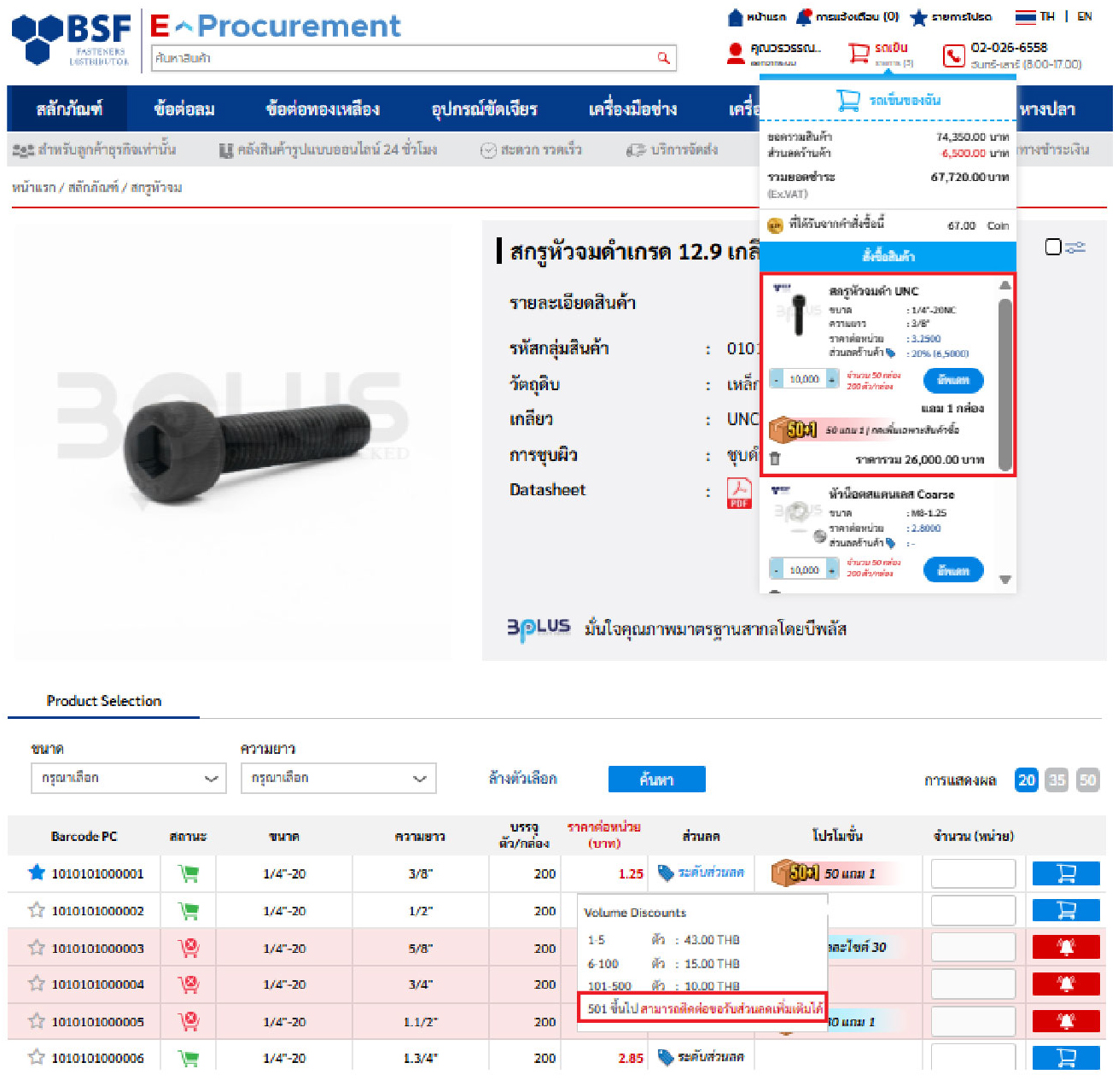Add 1010101000002 to cart button
The height and width of the screenshot is (1092, 1118).
(x=1066, y=910)
